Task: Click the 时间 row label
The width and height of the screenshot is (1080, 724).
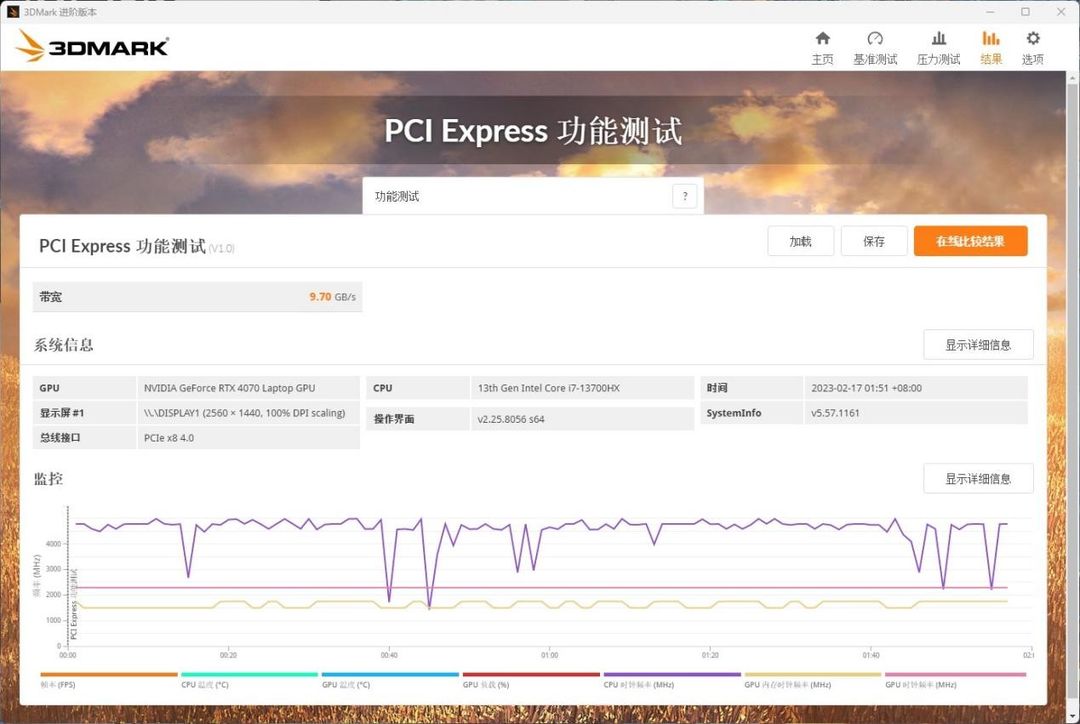Action: point(717,388)
